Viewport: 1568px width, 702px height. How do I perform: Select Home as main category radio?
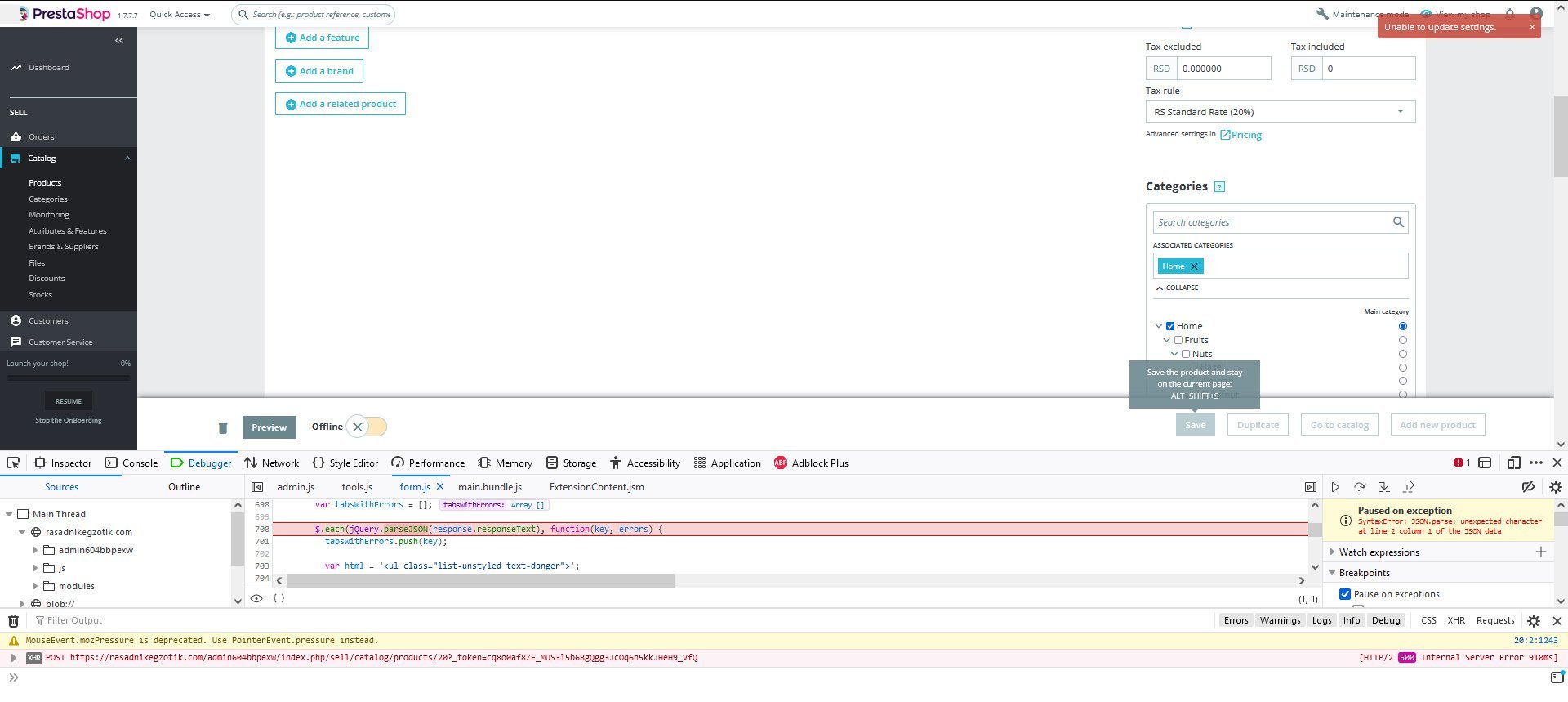(x=1403, y=326)
